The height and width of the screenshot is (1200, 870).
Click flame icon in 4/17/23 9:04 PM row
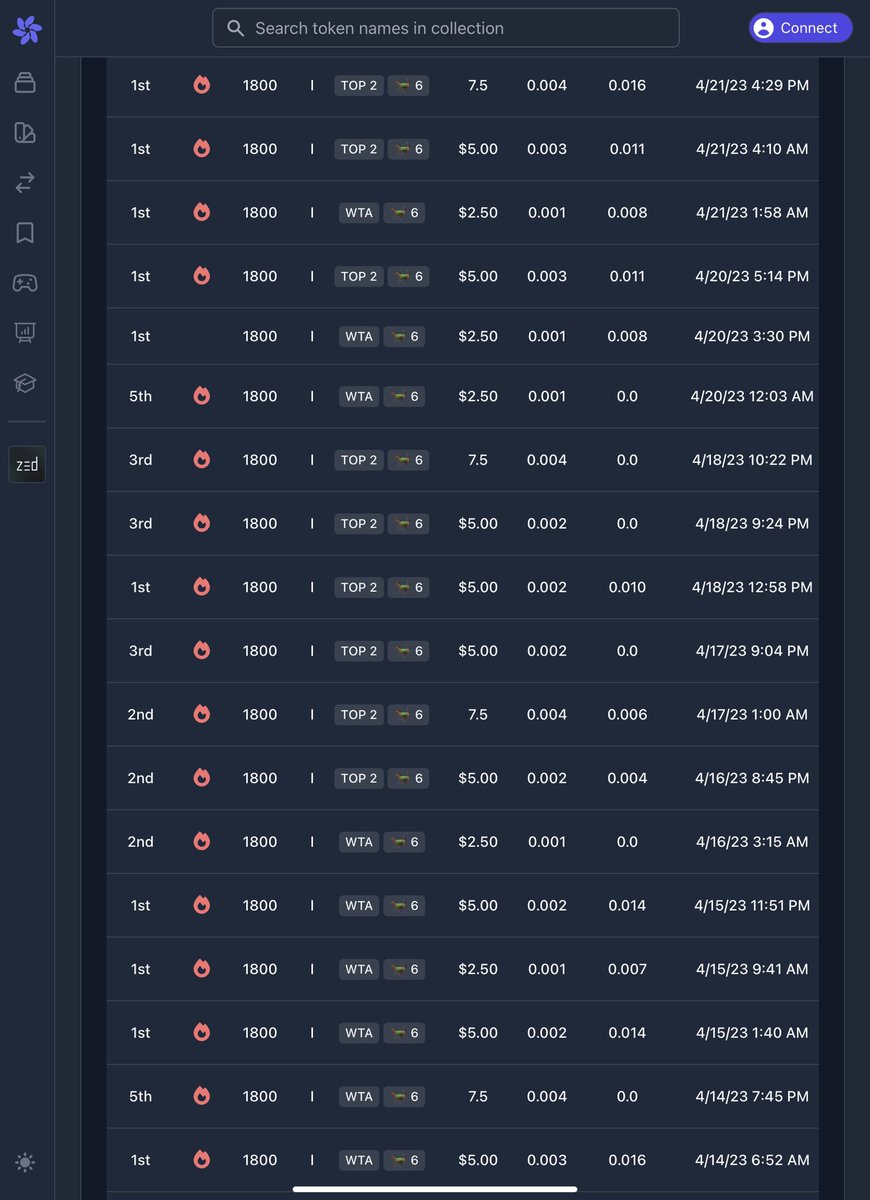point(202,651)
